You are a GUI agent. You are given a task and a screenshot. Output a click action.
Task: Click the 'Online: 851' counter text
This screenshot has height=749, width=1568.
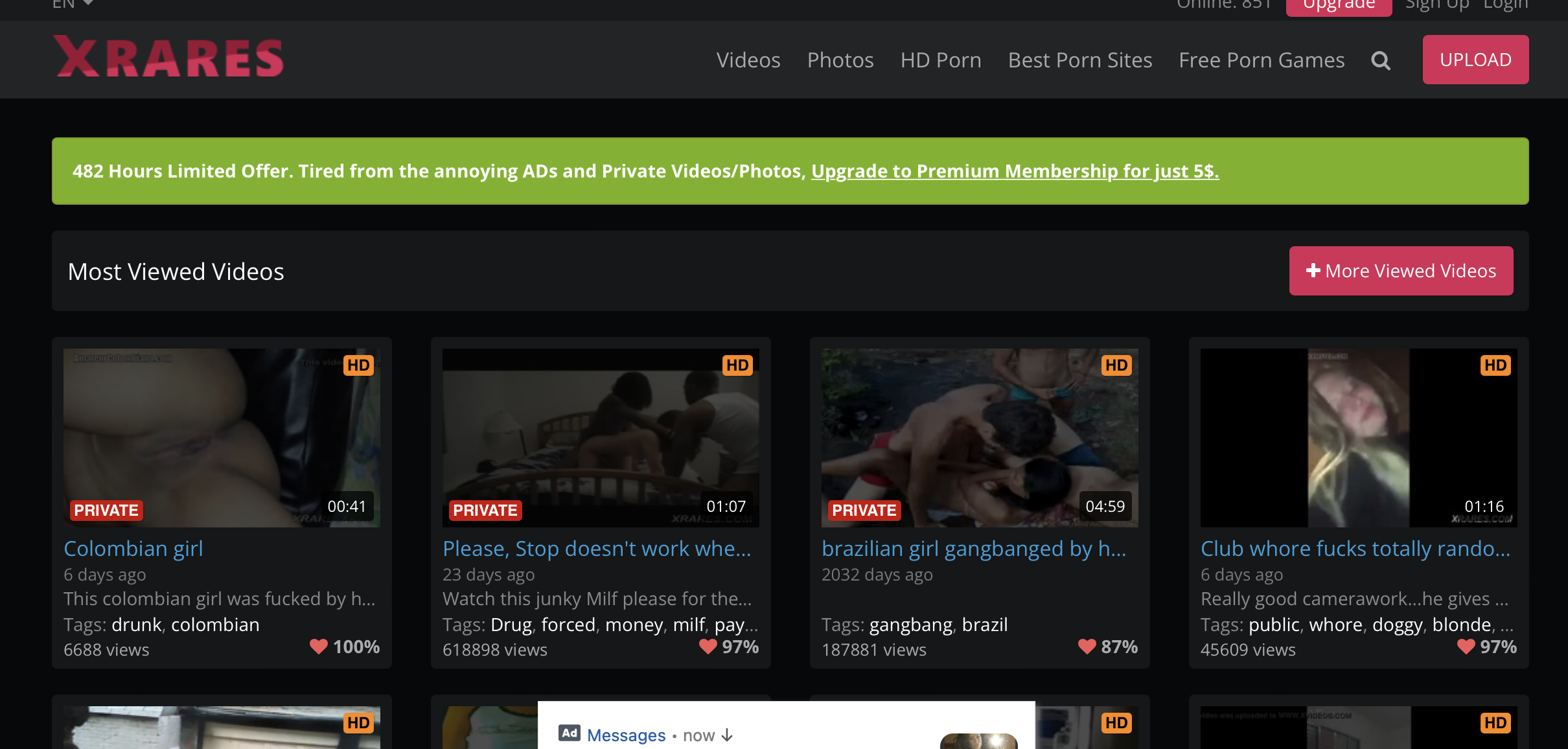click(1224, 5)
